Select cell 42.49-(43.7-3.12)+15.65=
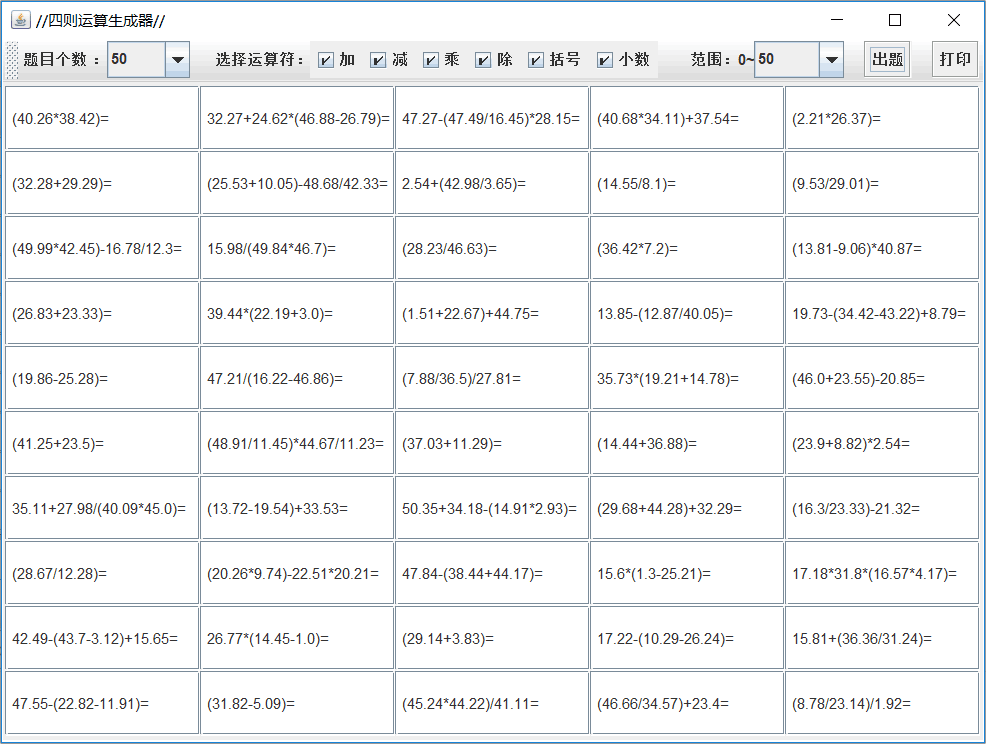 102,638
